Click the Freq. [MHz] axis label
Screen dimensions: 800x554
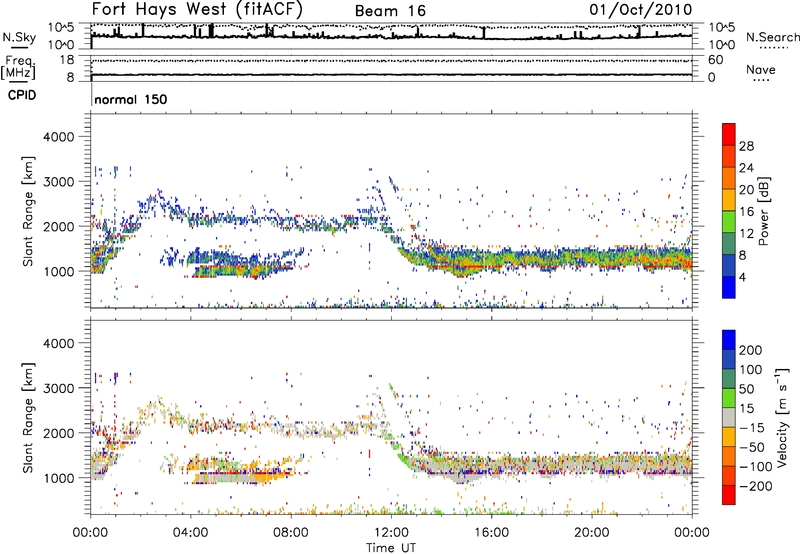tap(18, 67)
